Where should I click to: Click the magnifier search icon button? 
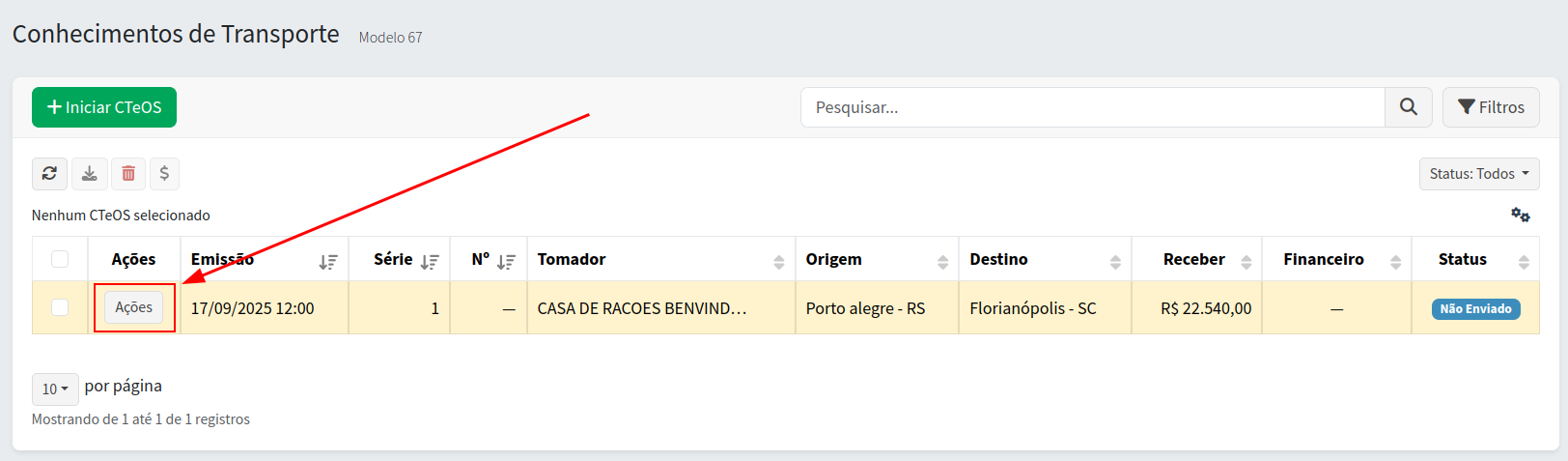click(1409, 107)
